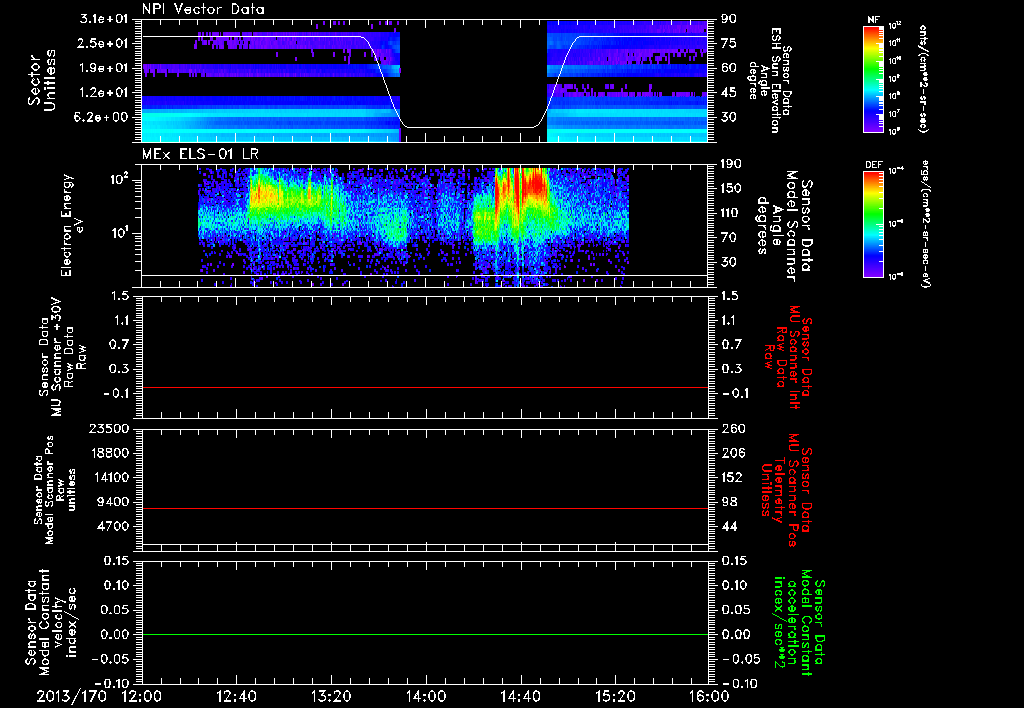Click the "110" scanner angle tick
This screenshot has height=708, width=1024.
(731, 213)
